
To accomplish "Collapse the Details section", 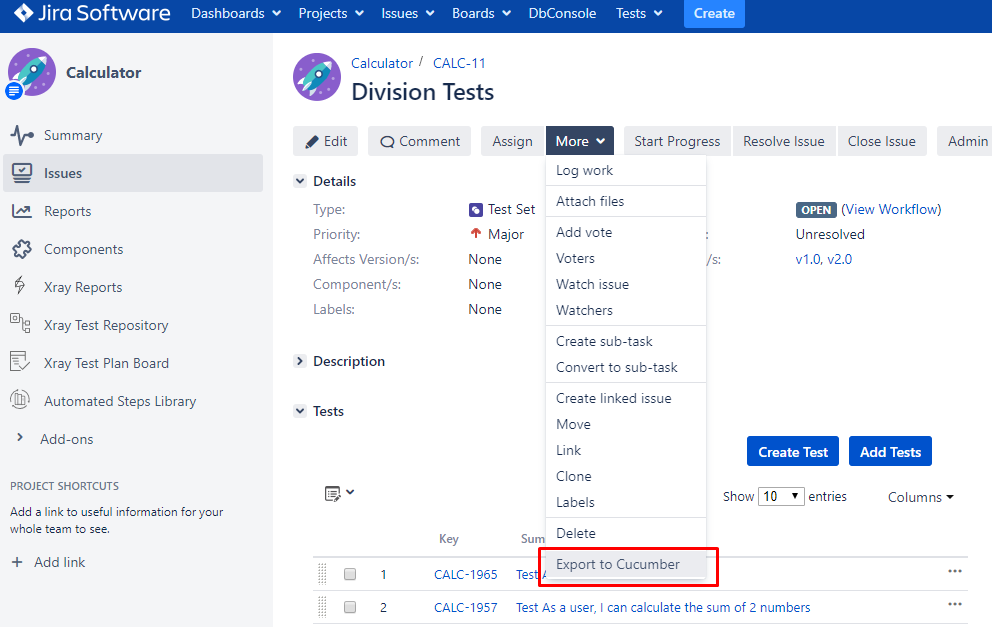I will pos(300,181).
